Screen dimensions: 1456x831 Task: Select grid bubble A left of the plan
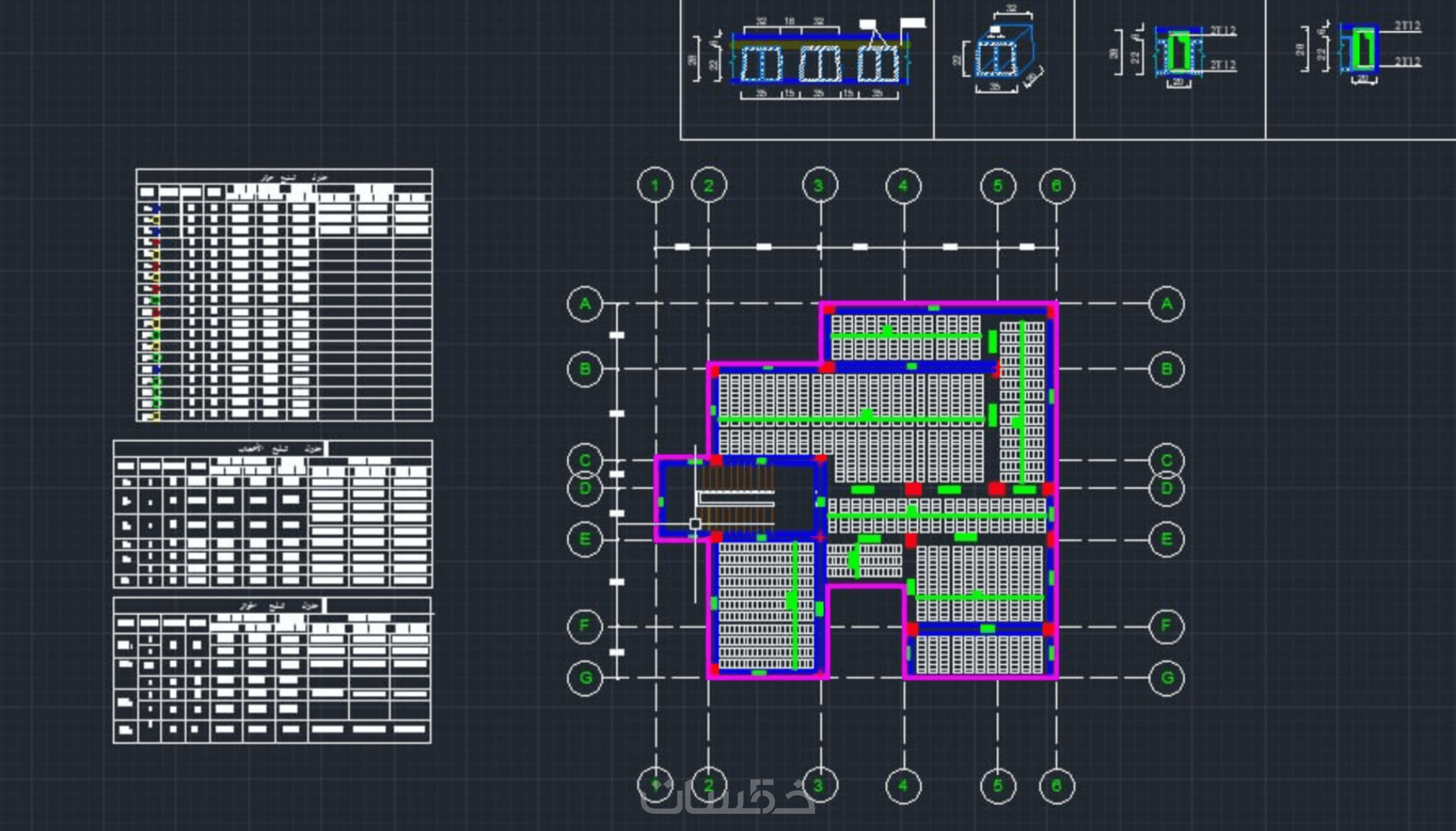pos(585,303)
